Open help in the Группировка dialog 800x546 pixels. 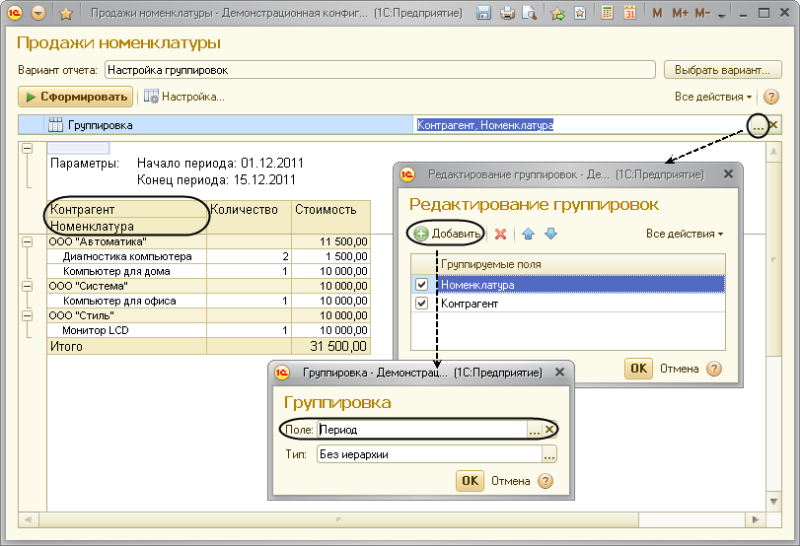(545, 481)
